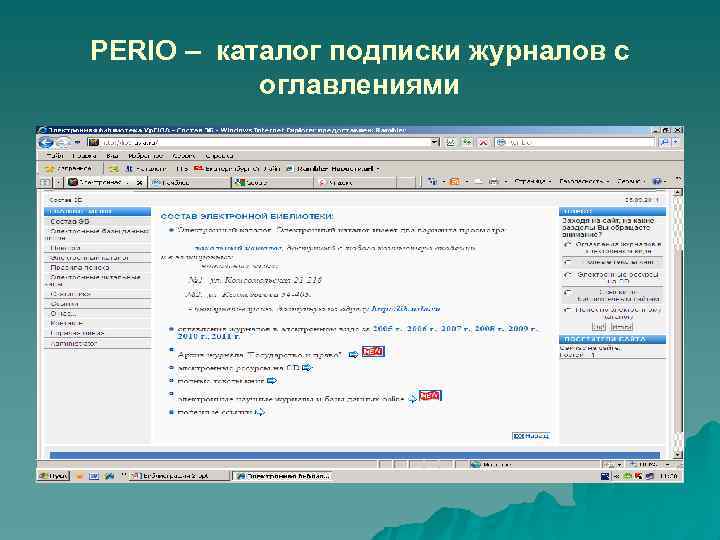720x540 pixels.
Task: Click the quick tabs icon left of tabs
Action: pos(45,182)
